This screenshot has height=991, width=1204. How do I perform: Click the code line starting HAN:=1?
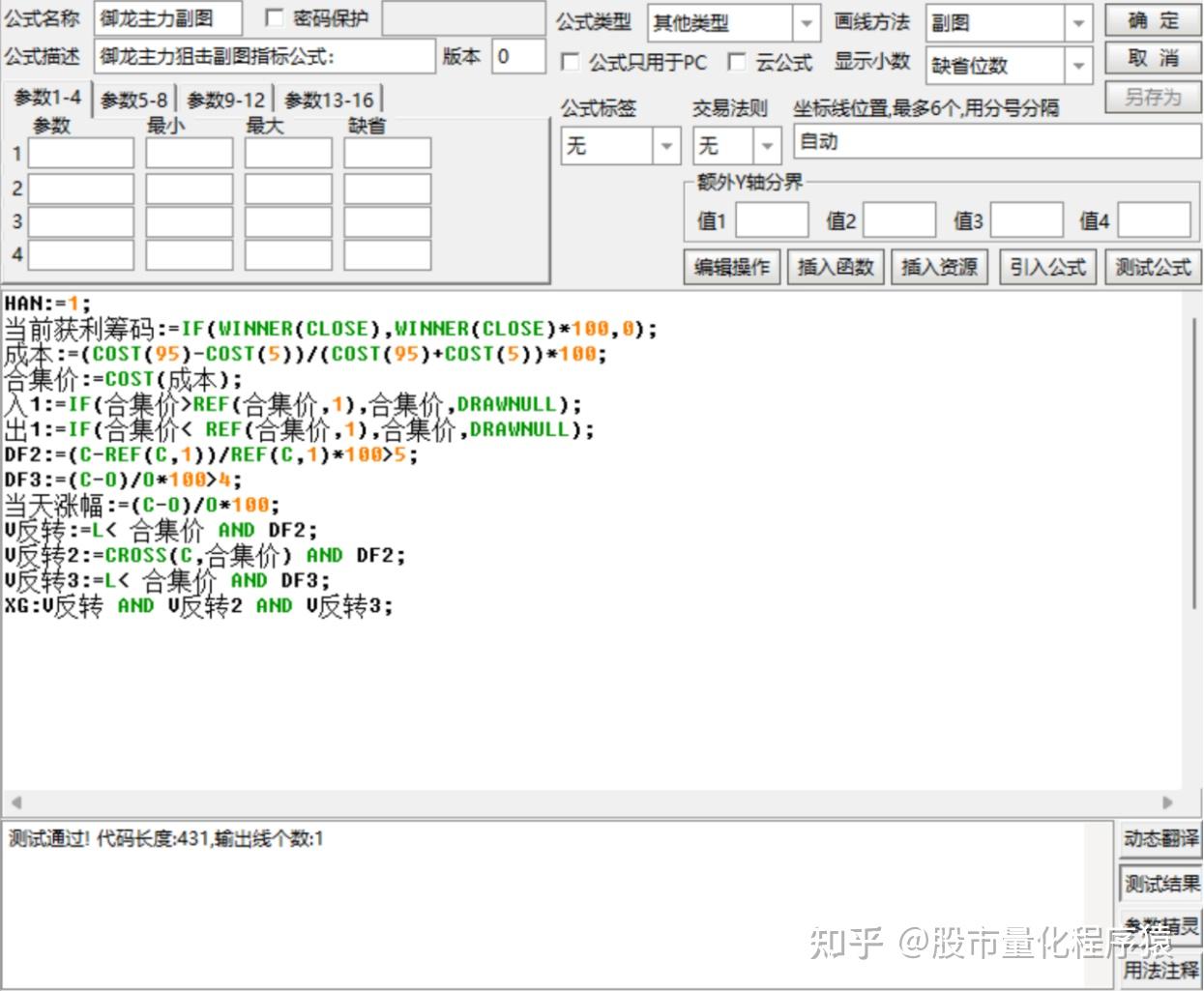point(47,303)
